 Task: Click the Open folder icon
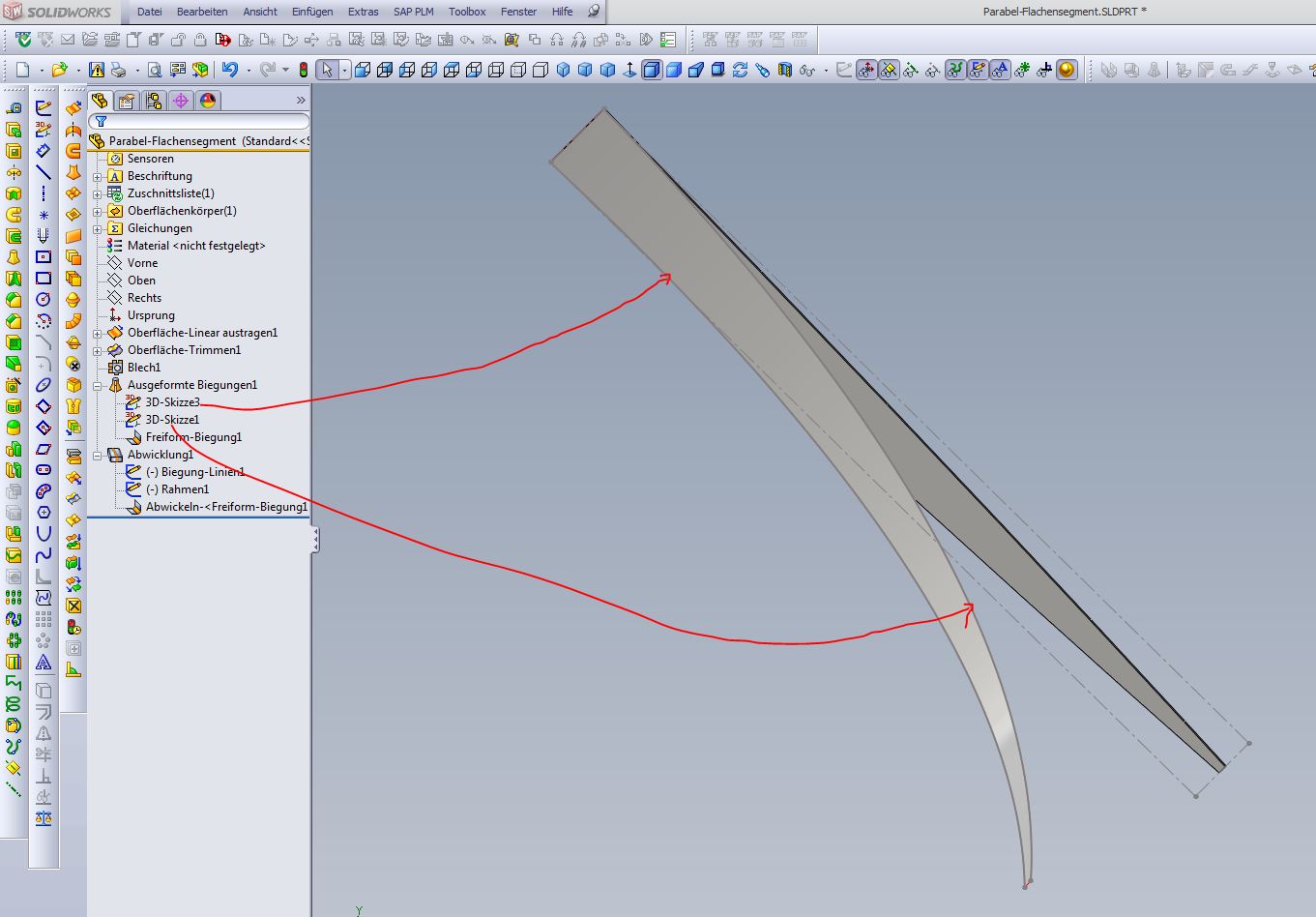[59, 70]
